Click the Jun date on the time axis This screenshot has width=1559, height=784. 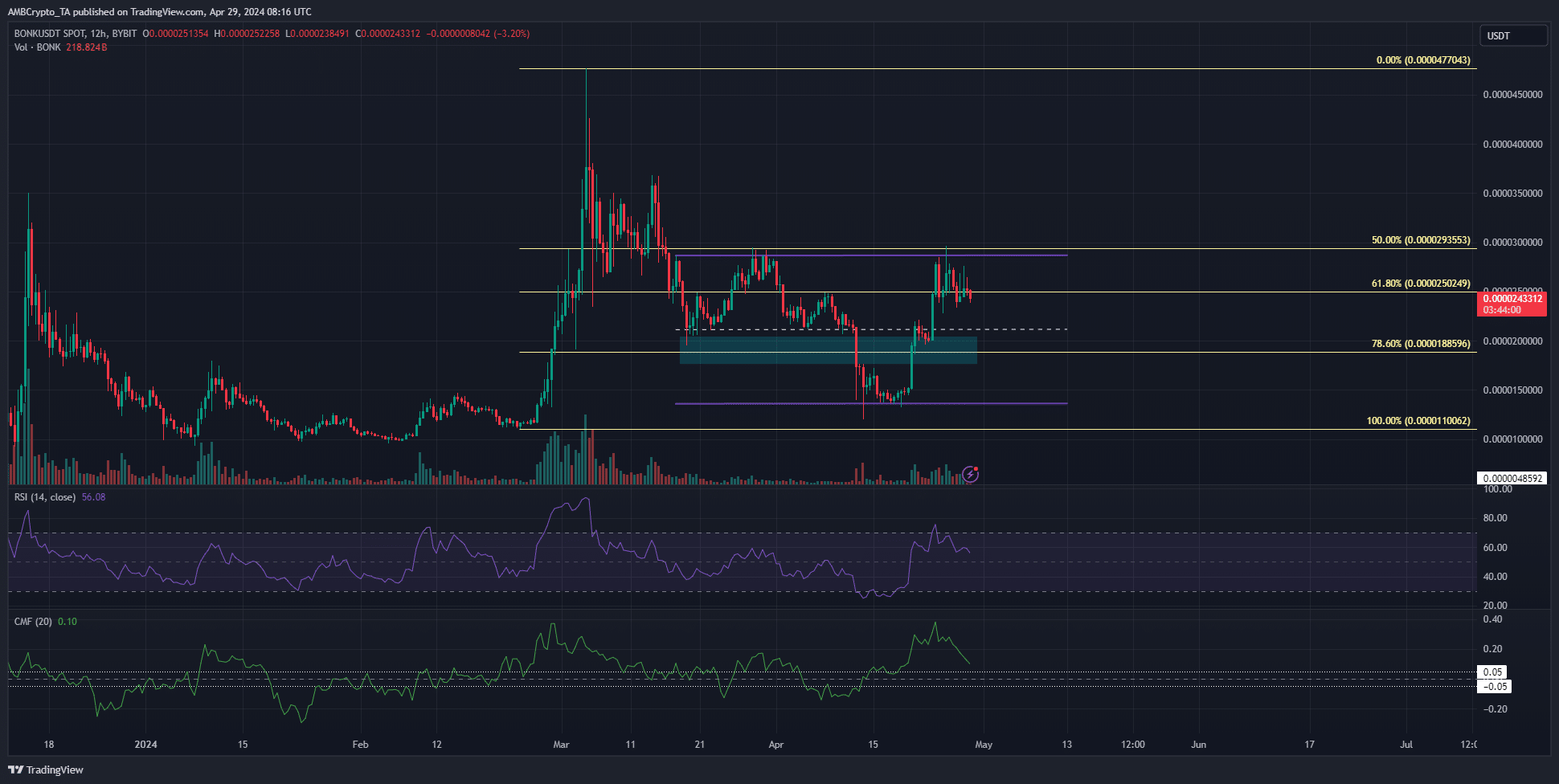(x=1198, y=745)
